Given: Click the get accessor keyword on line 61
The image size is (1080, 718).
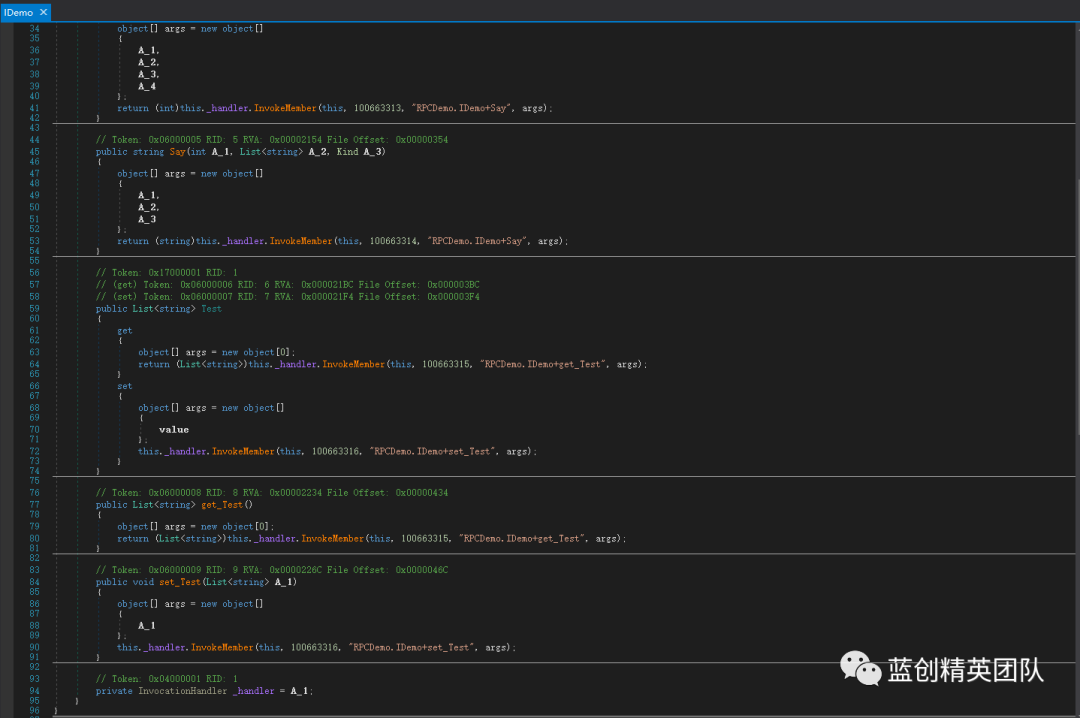Looking at the screenshot, I should coord(125,331).
